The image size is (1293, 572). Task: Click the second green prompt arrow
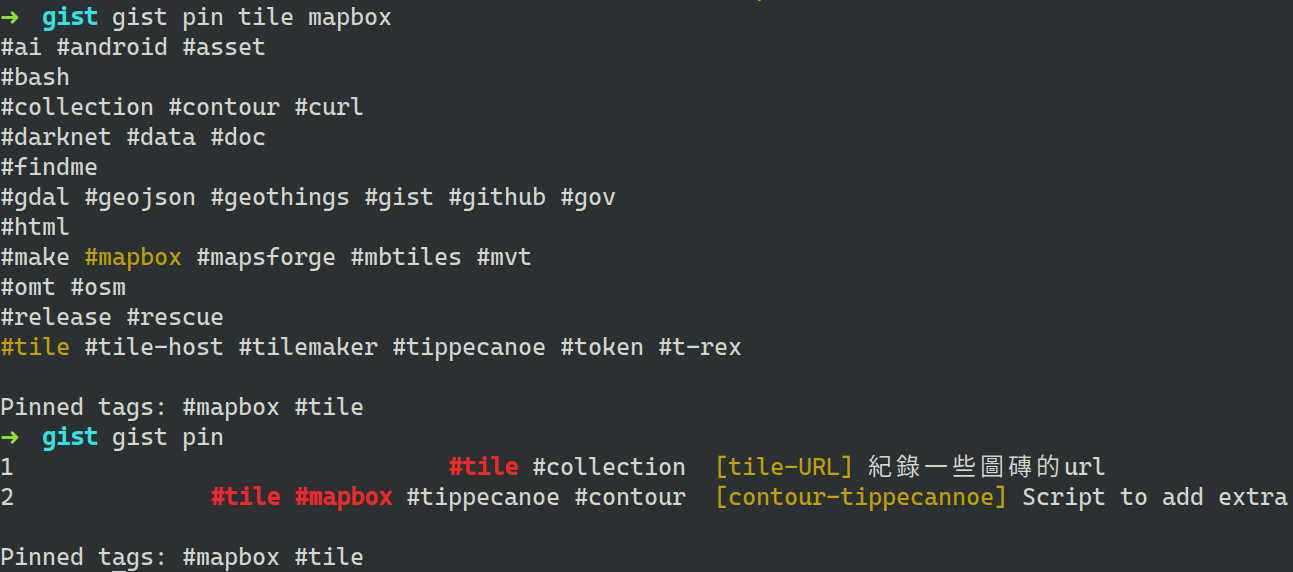9,437
